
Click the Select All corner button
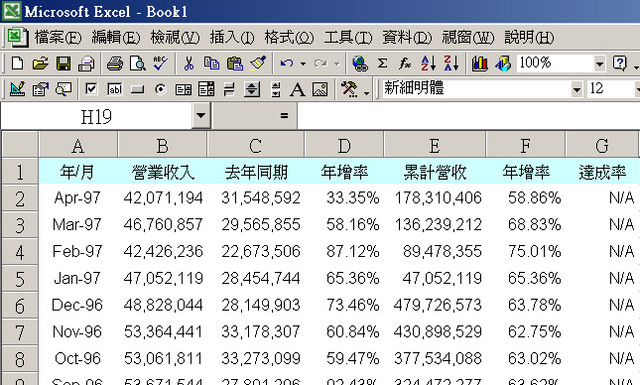coord(20,145)
